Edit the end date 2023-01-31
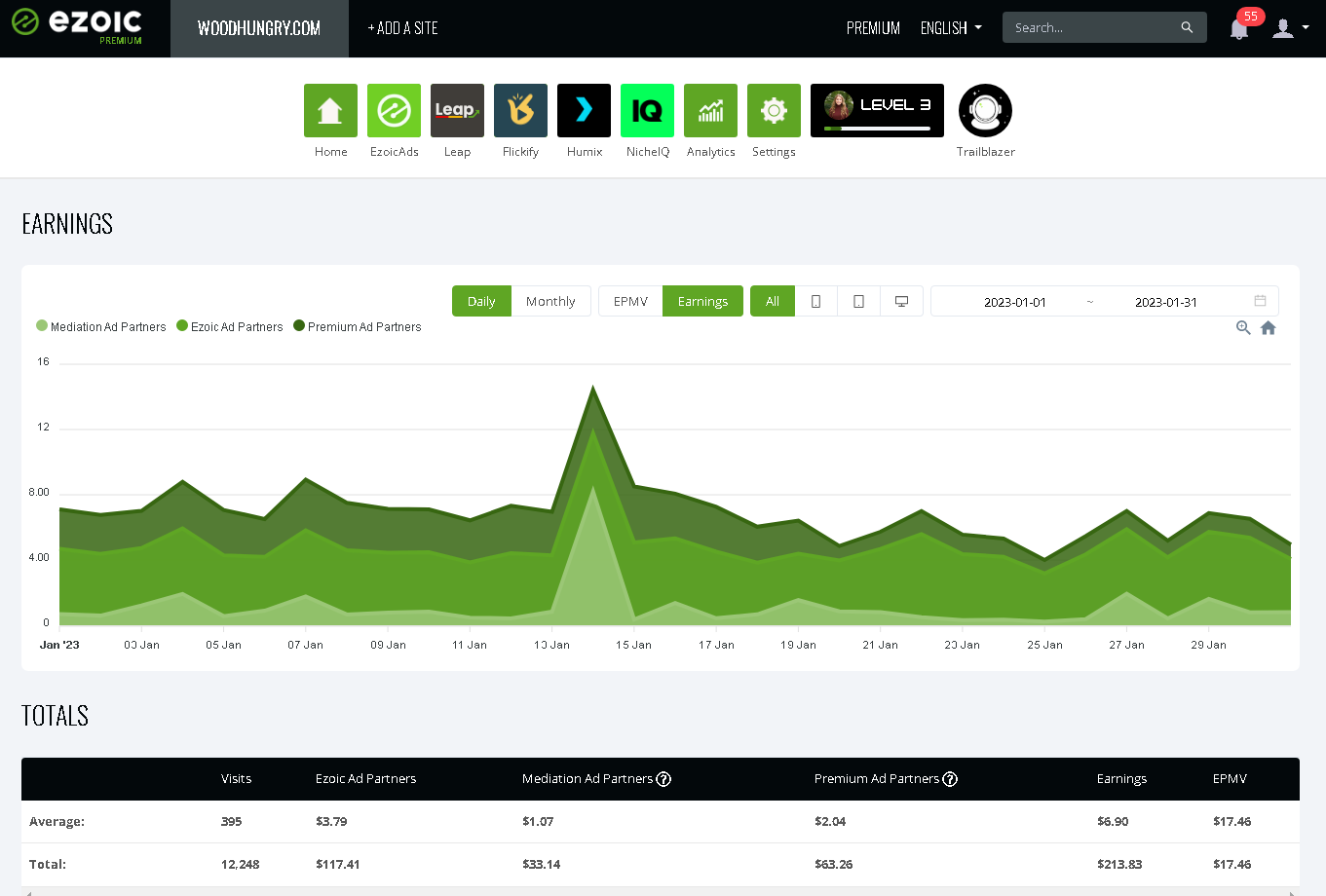The image size is (1326, 896). pos(1165,302)
